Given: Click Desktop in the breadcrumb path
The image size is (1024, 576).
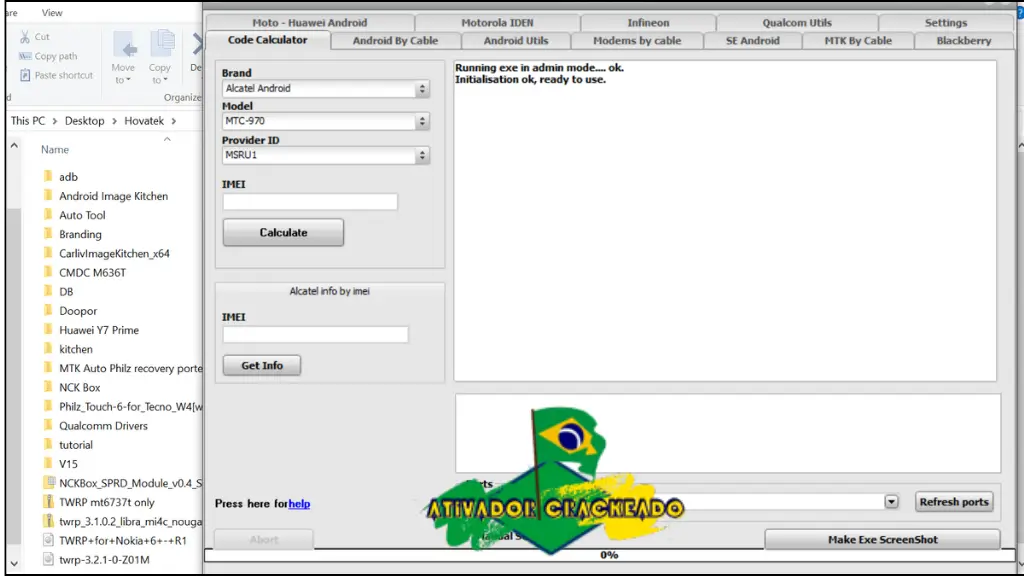Looking at the screenshot, I should 84,121.
